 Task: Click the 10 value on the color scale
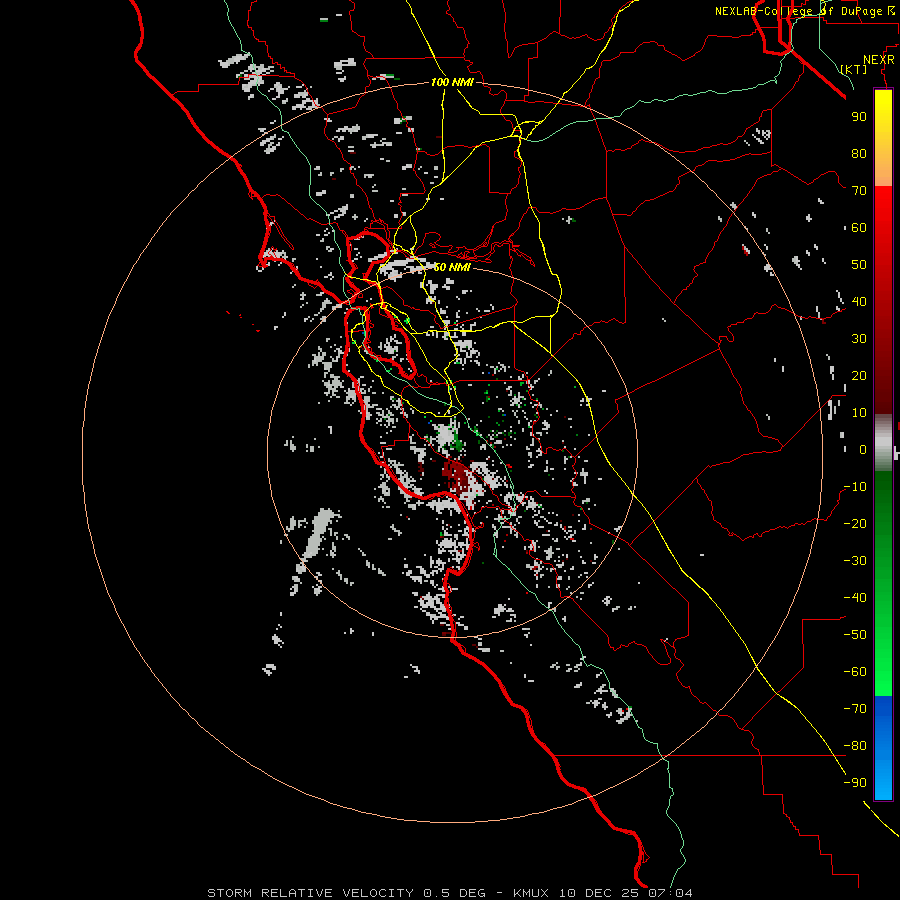[x=859, y=413]
